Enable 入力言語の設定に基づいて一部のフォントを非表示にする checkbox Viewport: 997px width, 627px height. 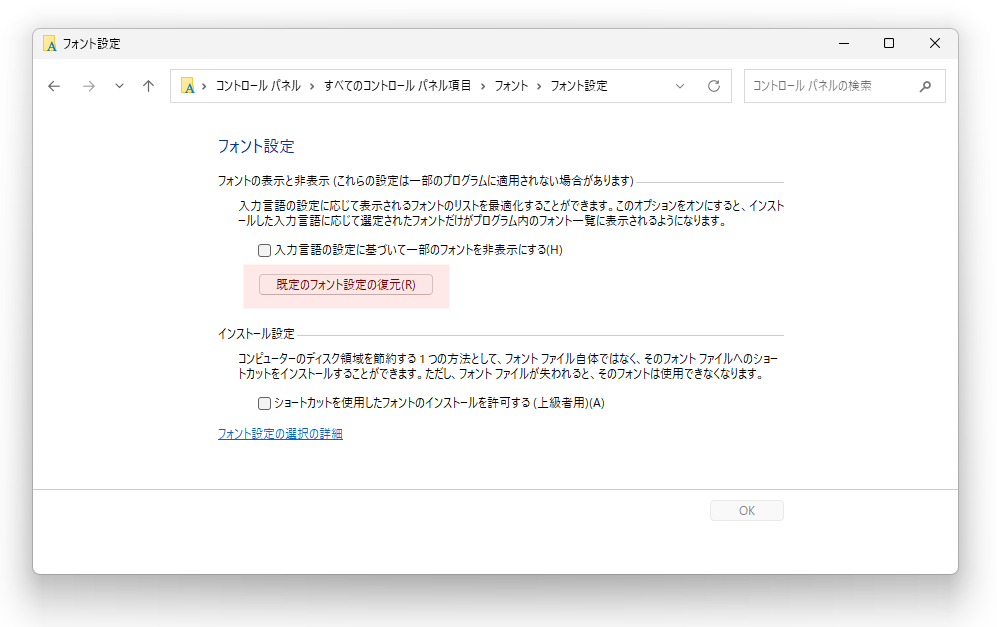[x=265, y=250]
